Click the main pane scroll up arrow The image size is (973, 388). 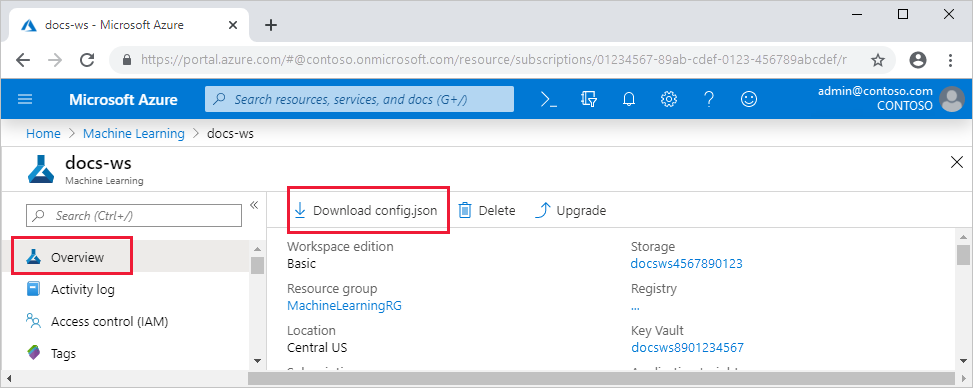click(x=962, y=237)
